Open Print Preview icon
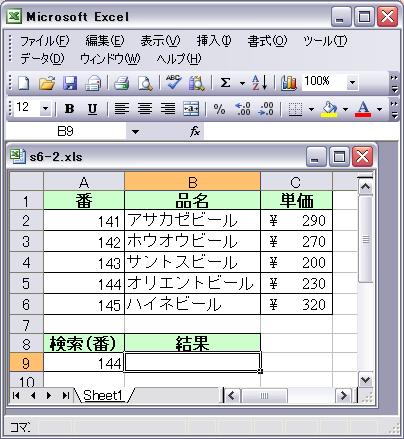The image size is (404, 439). (x=145, y=83)
